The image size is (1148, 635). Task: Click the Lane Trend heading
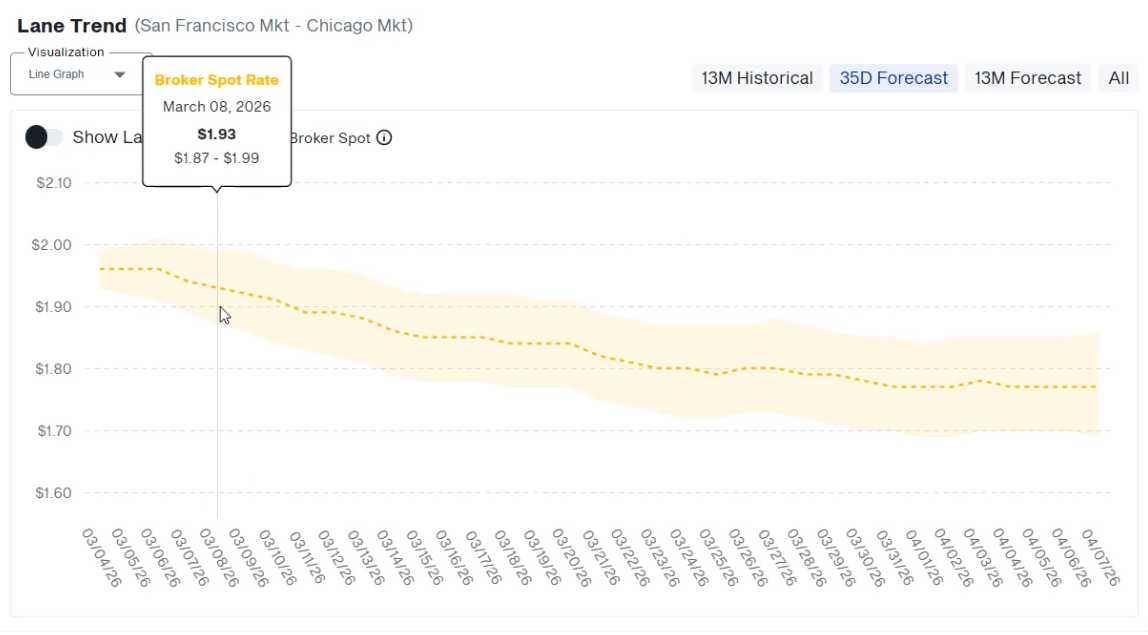click(72, 26)
